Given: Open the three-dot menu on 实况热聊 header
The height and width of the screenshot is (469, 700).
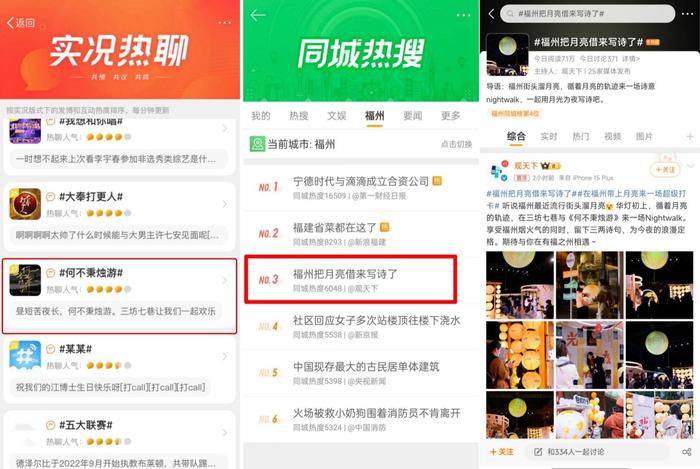Looking at the screenshot, I should click(224, 22).
